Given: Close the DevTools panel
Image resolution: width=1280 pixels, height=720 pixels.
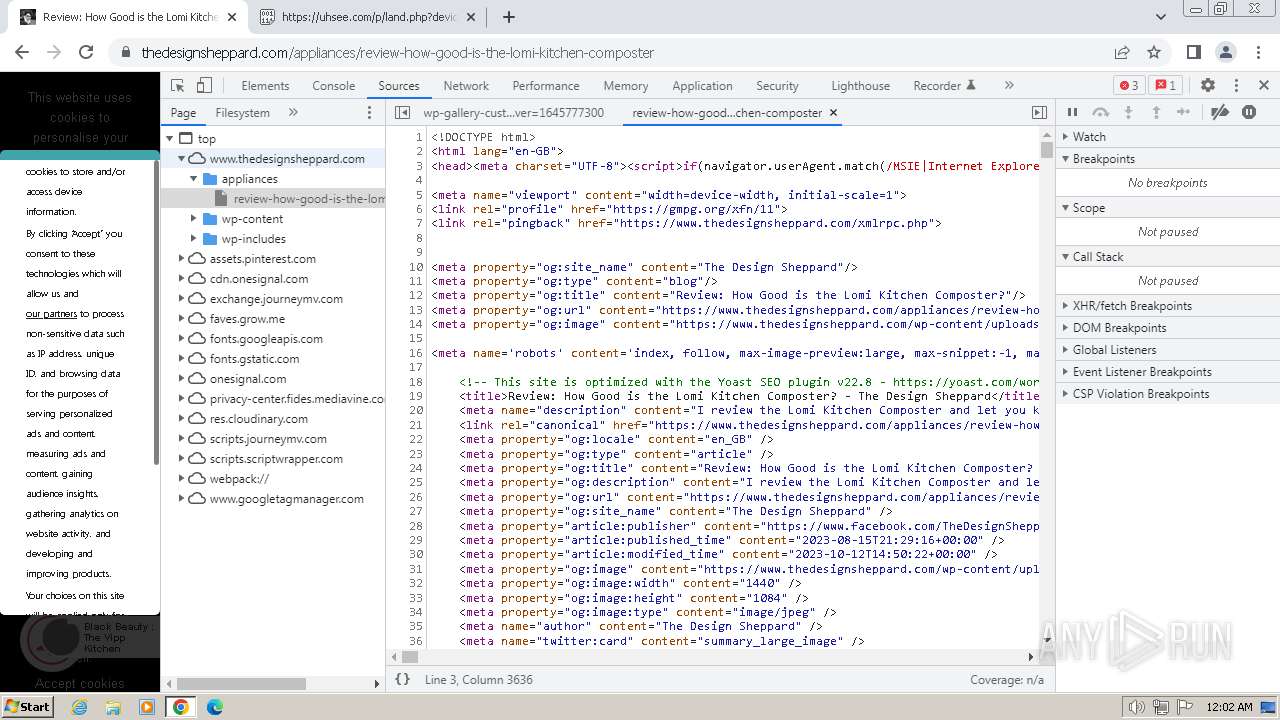Looking at the screenshot, I should tap(1264, 86).
